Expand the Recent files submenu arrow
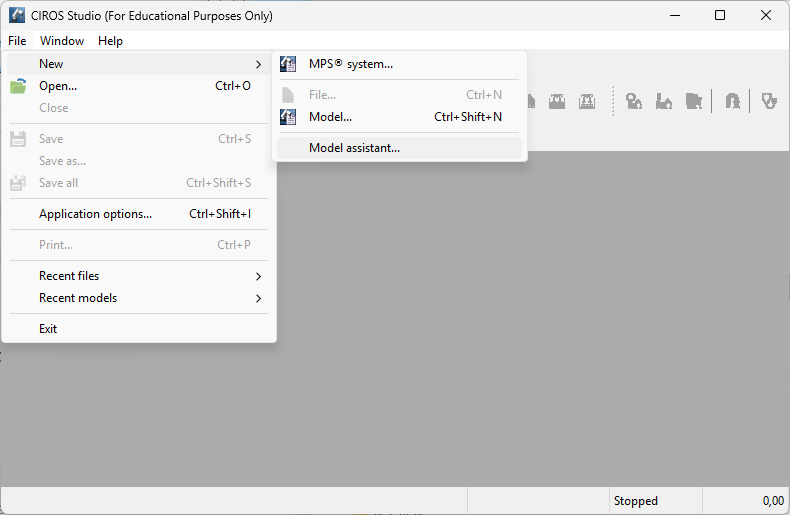This screenshot has width=790, height=515. 258,276
